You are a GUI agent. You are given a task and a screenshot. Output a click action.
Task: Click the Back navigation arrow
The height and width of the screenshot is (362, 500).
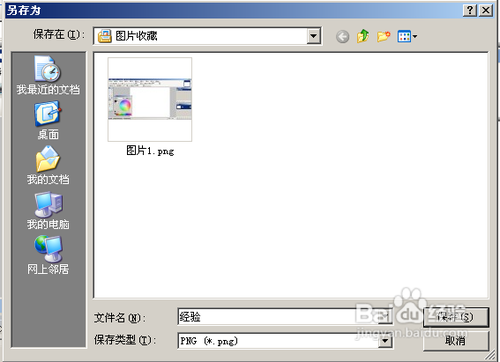coord(342,36)
